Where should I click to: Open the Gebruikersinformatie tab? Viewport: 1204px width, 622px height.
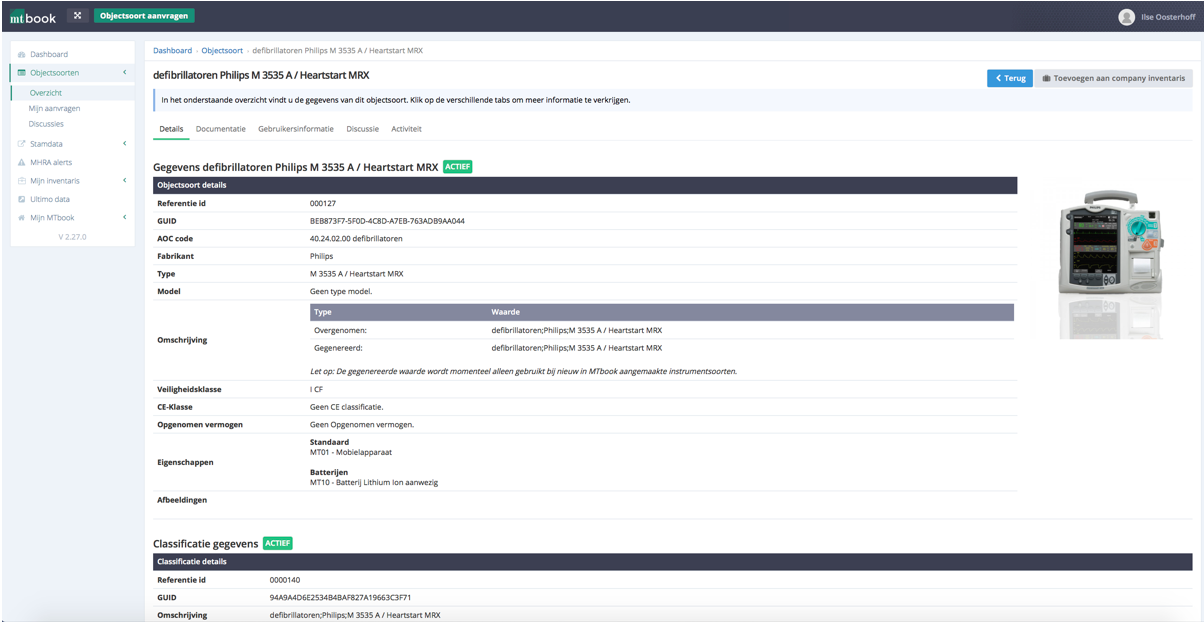point(296,129)
